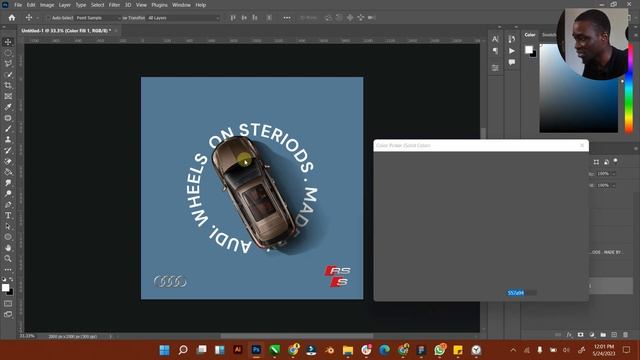Change the screen mode icon
This screenshot has width=640, height=360.
8,314
